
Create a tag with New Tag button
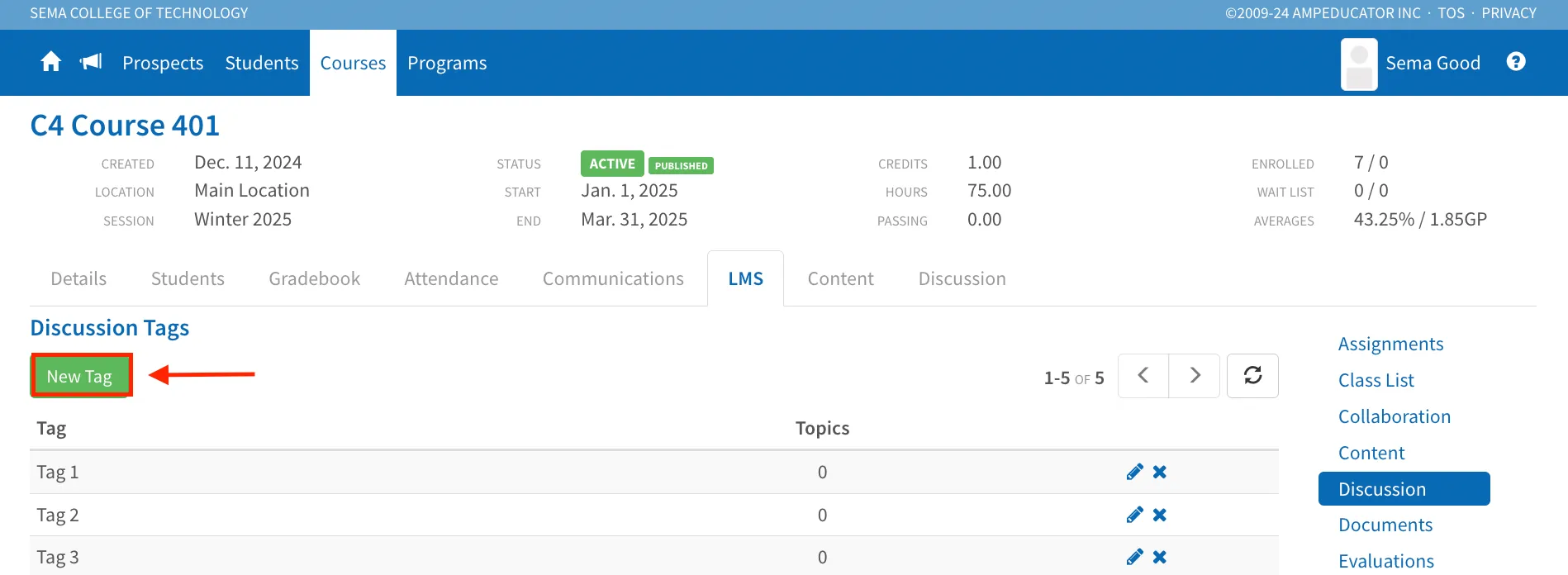[80, 376]
